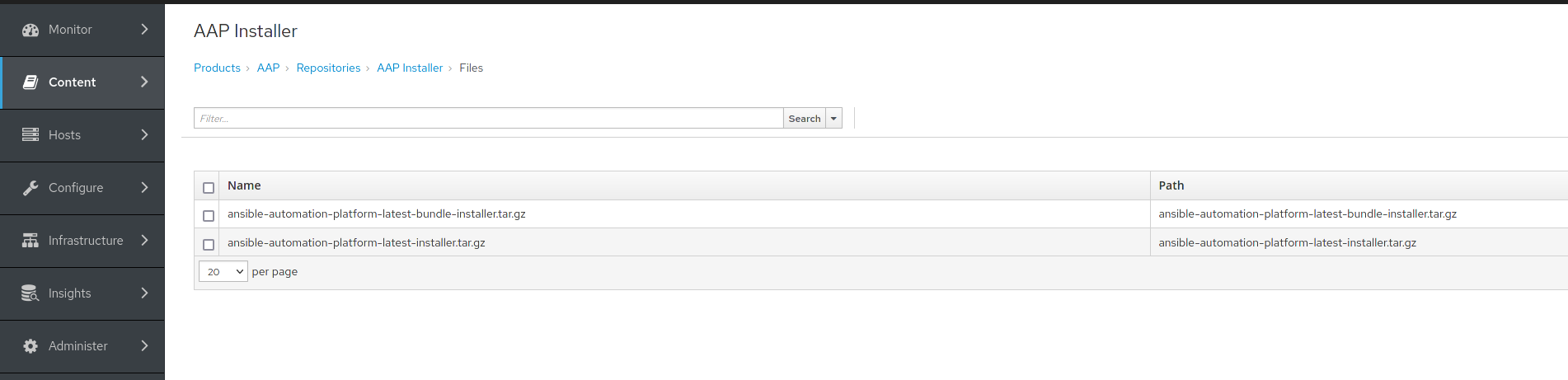Click the Insights database icon
1568x380 pixels.
31,293
